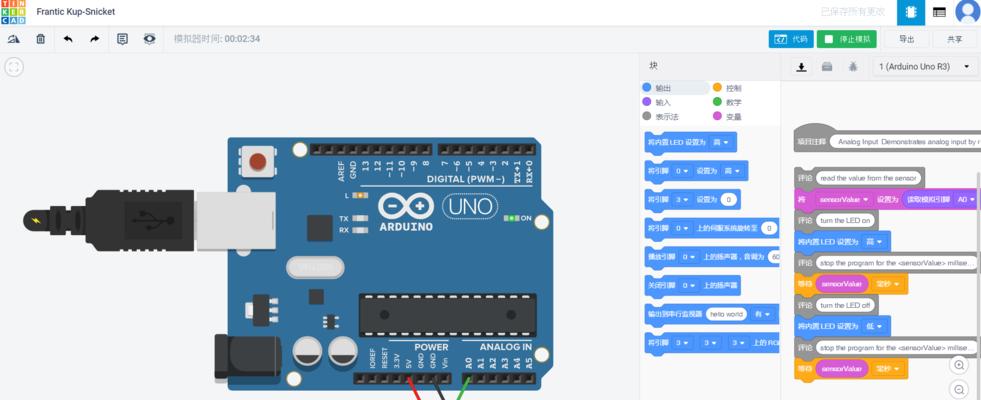Switch to circuit view chip icon
The width and height of the screenshot is (981, 400).
click(911, 12)
